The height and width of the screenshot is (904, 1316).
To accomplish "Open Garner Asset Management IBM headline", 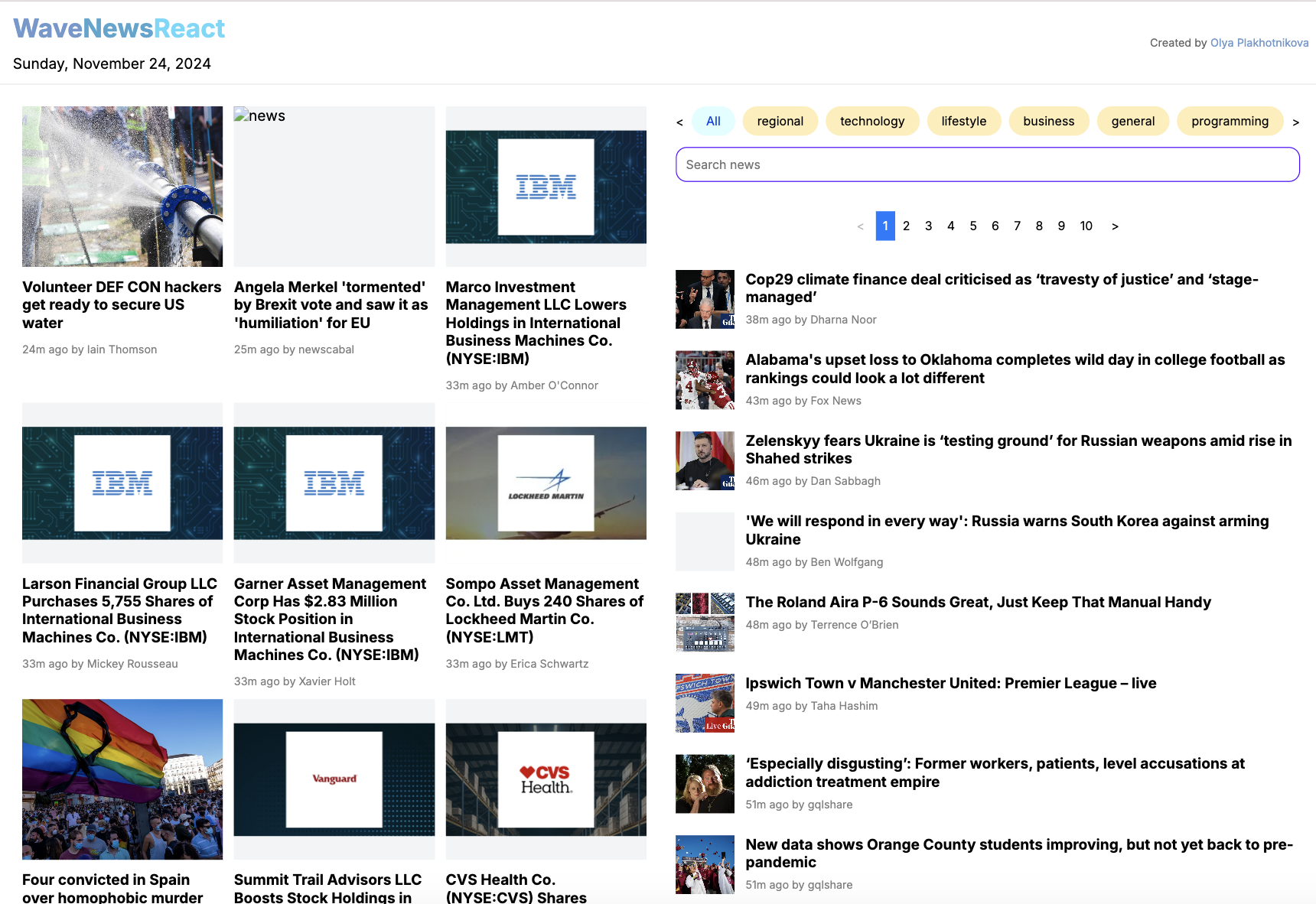I will coord(331,619).
